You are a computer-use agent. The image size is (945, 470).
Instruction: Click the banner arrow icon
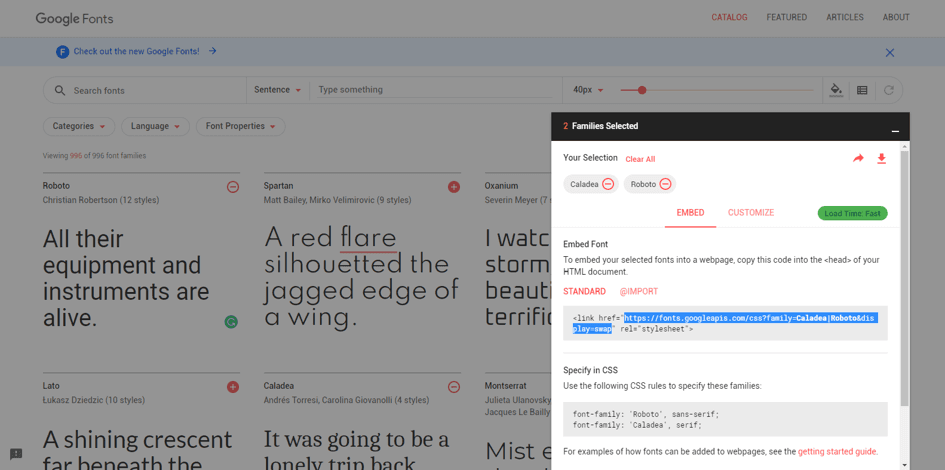click(212, 51)
